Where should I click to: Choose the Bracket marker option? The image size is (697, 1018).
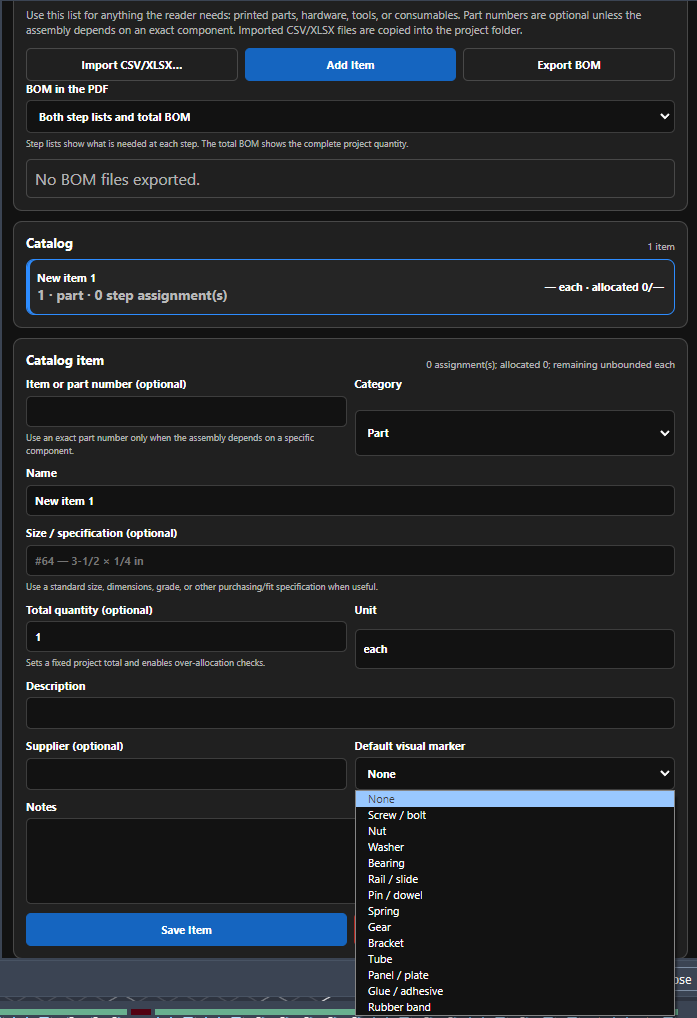pyautogui.click(x=515, y=943)
